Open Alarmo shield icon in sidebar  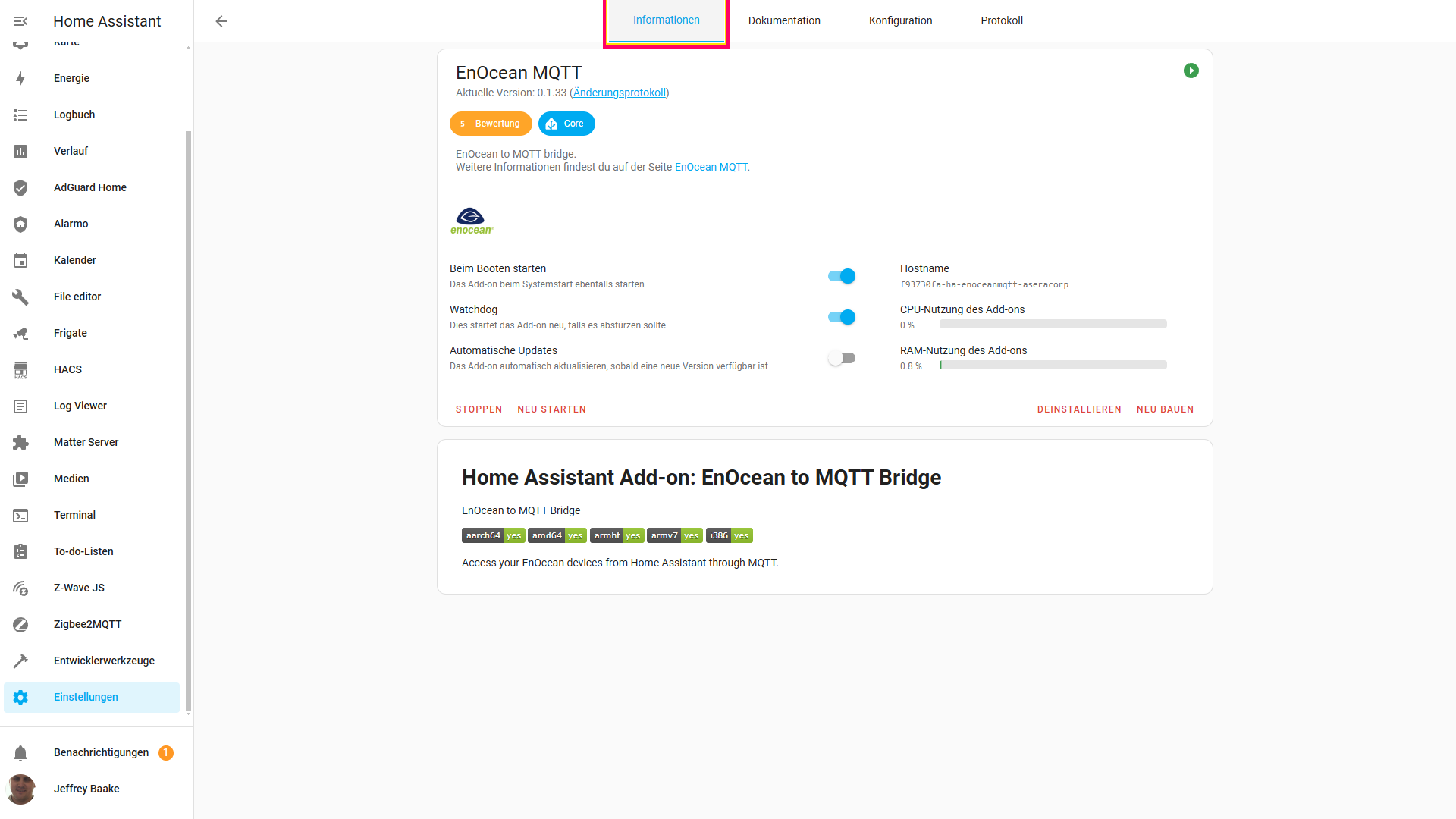20,224
